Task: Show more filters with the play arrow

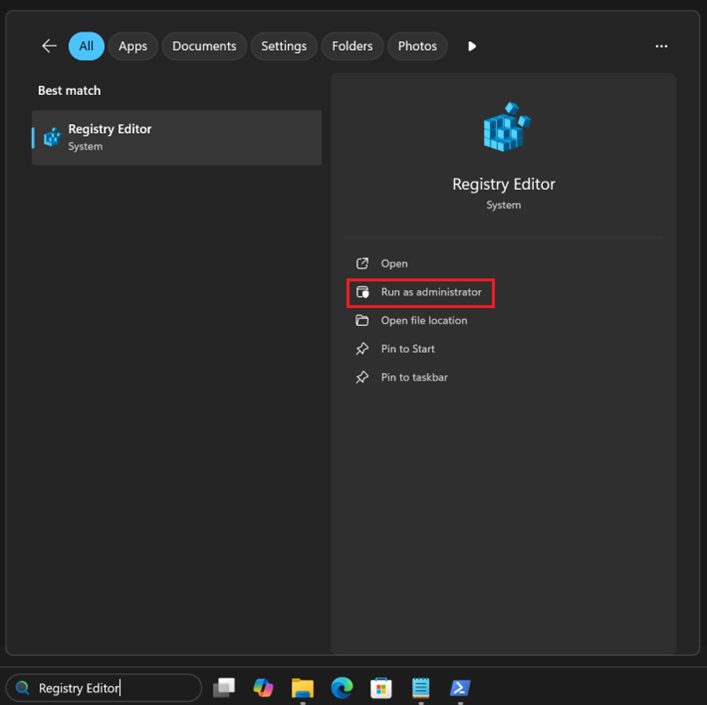Action: pos(472,46)
